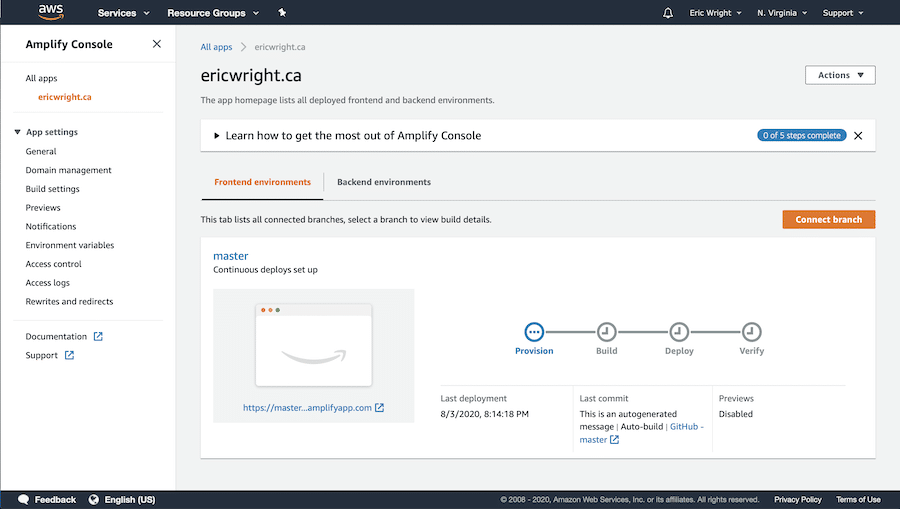Screen dimensions: 900x509
Task: Open the Services dropdown menu
Action: click(x=123, y=13)
